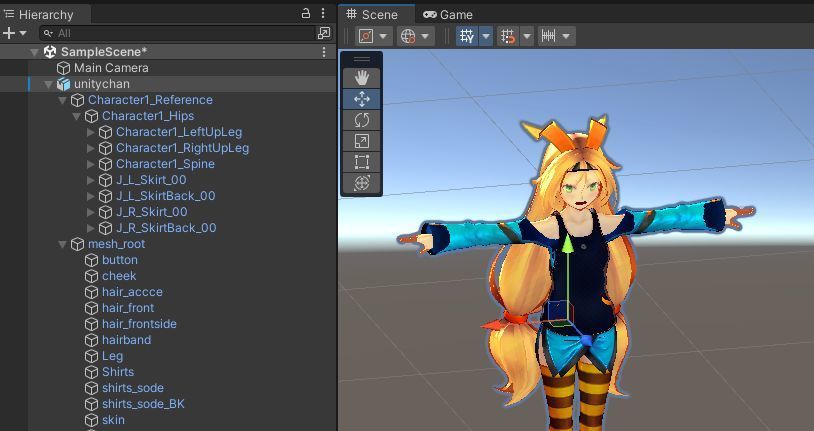Select the button mesh object

click(120, 260)
